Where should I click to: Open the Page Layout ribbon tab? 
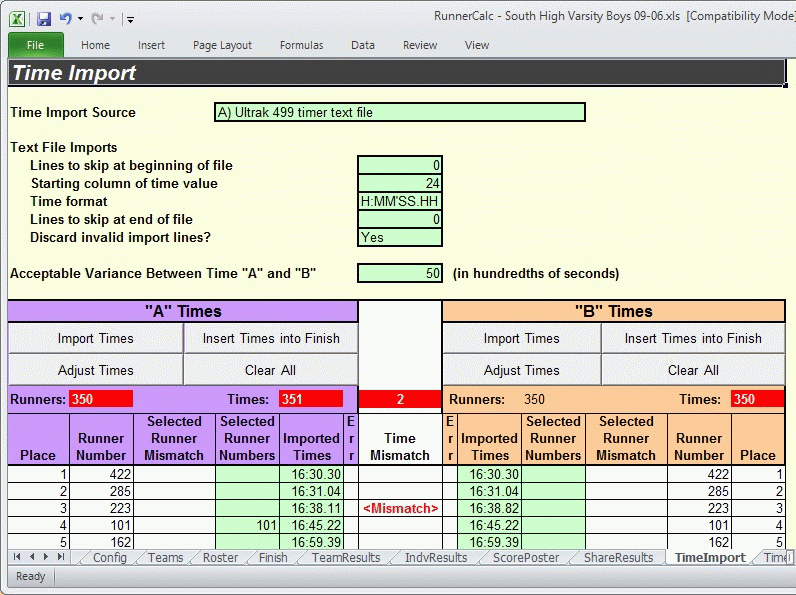point(222,45)
